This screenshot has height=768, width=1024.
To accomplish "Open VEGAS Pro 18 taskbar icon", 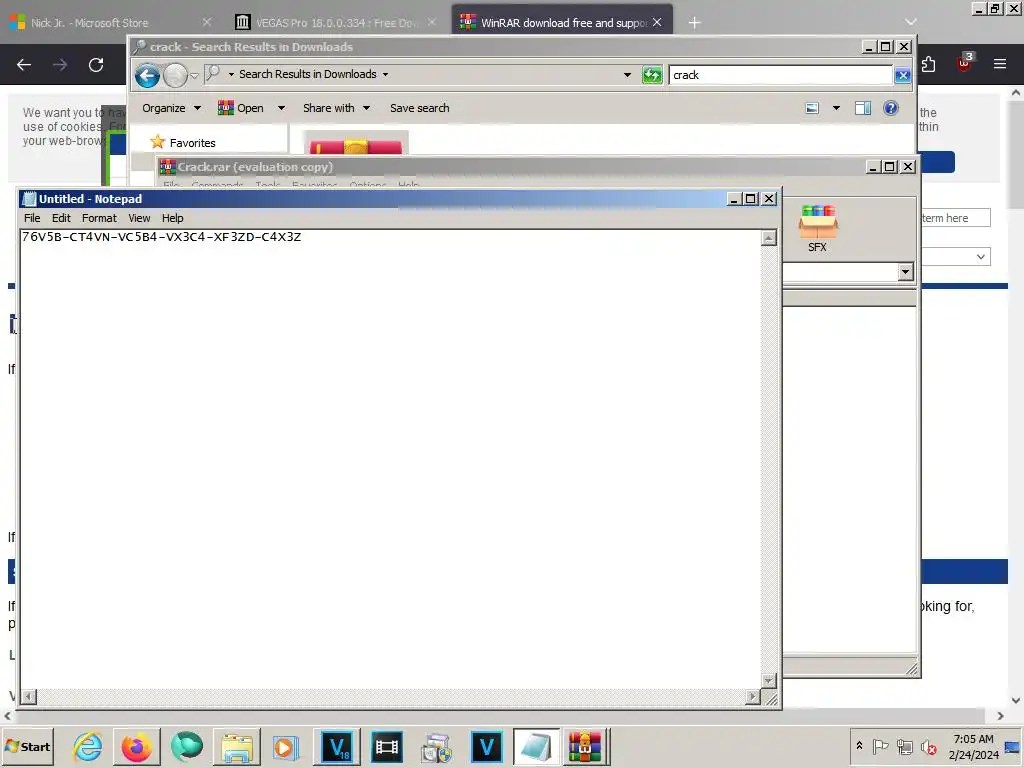I will coord(337,746).
